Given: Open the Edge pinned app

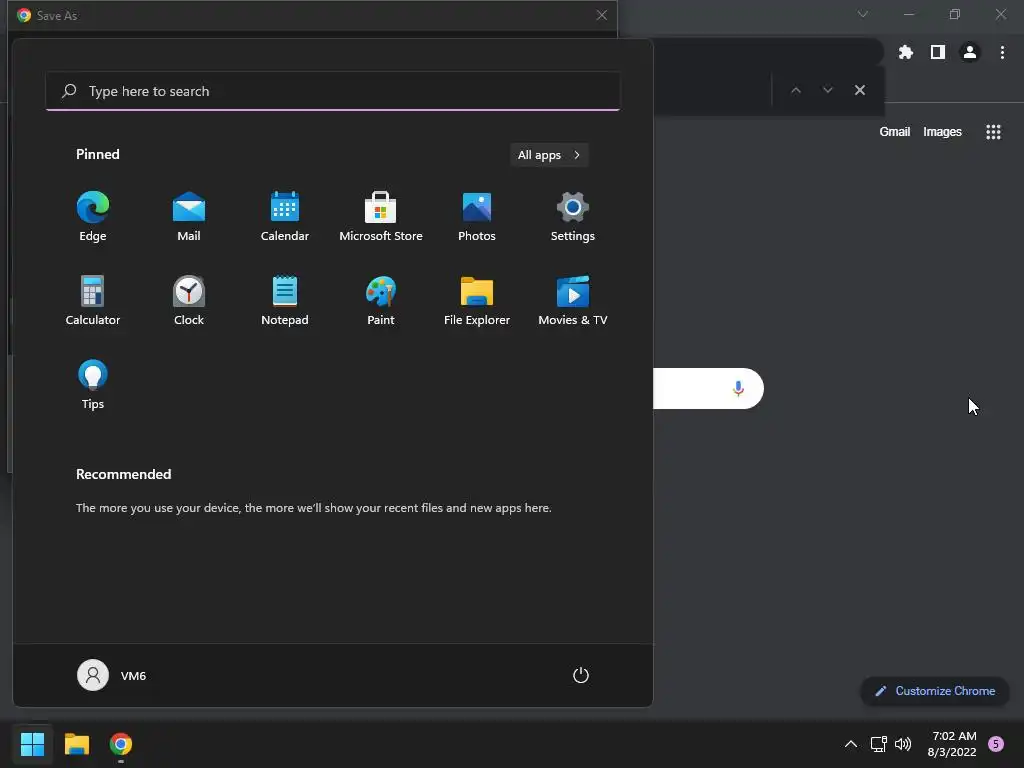Looking at the screenshot, I should (x=93, y=216).
